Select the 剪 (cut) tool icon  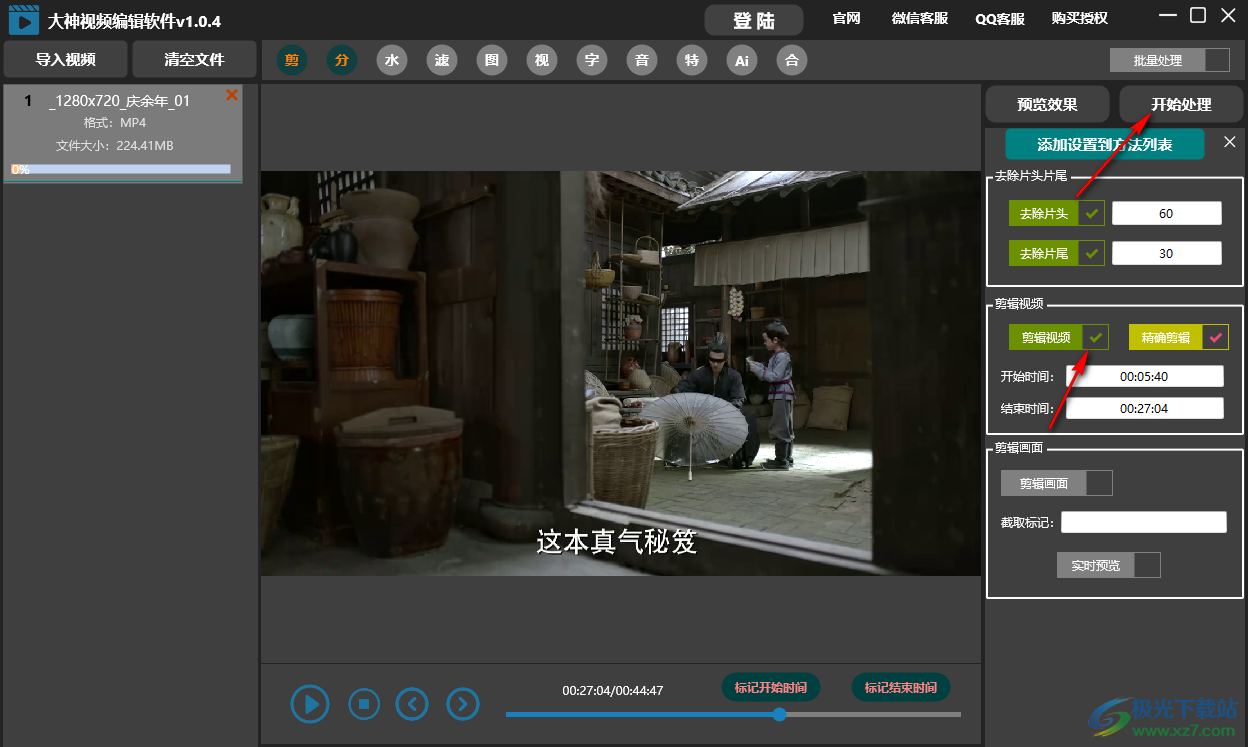(292, 60)
